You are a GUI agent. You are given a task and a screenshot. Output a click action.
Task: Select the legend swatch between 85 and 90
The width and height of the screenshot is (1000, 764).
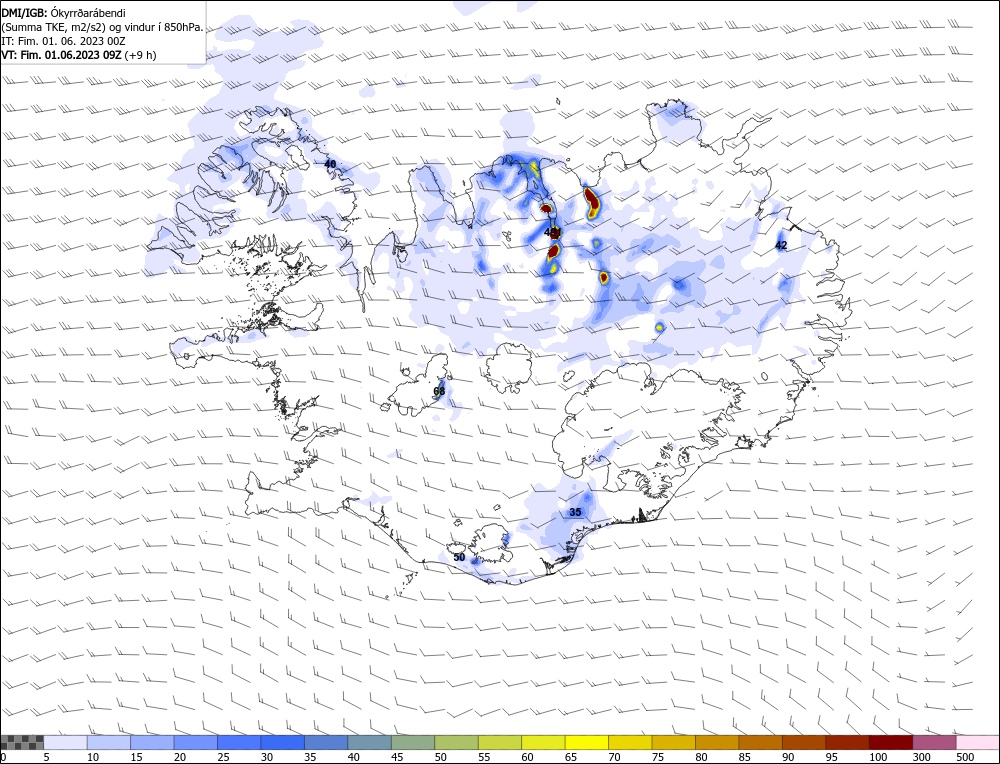pyautogui.click(x=760, y=742)
